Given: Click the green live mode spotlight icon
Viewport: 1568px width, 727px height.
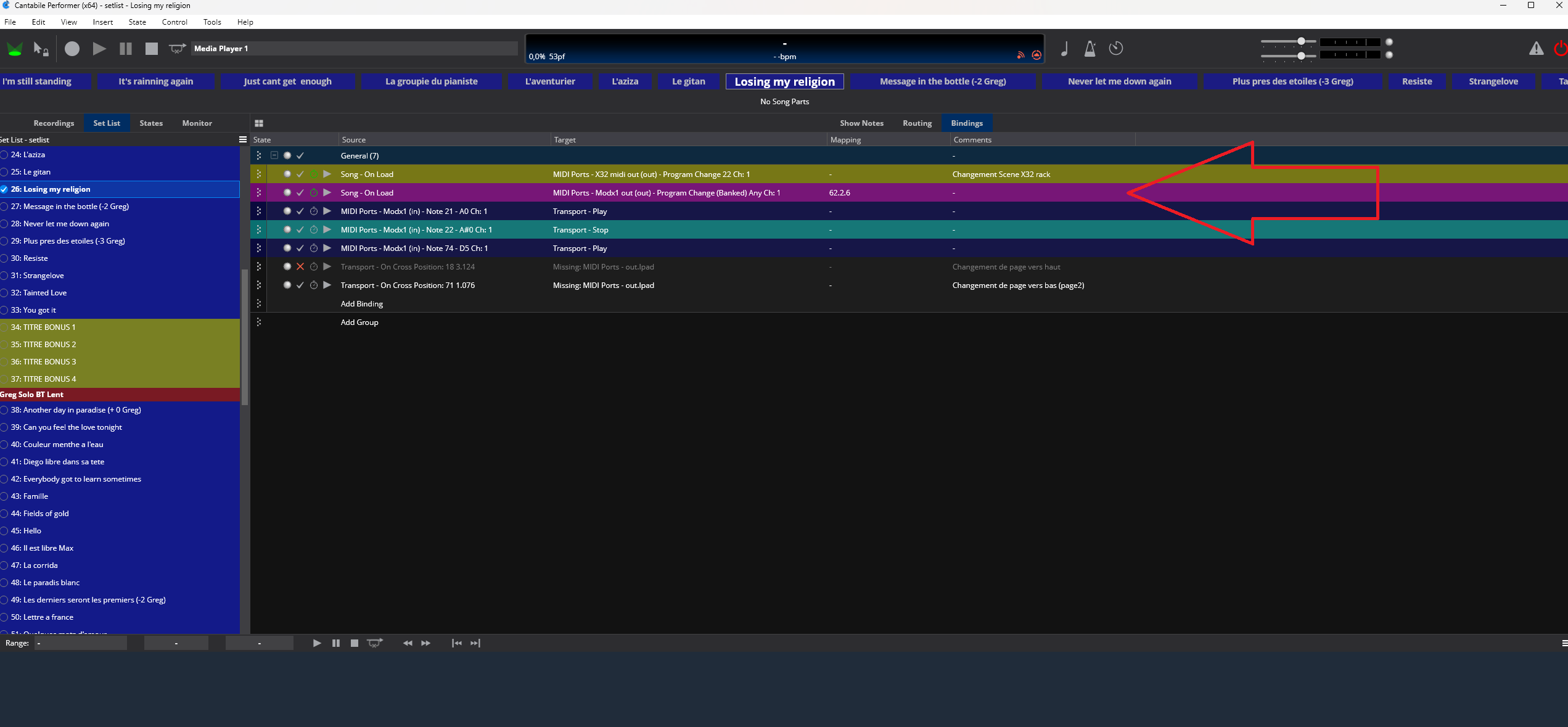Looking at the screenshot, I should point(15,49).
